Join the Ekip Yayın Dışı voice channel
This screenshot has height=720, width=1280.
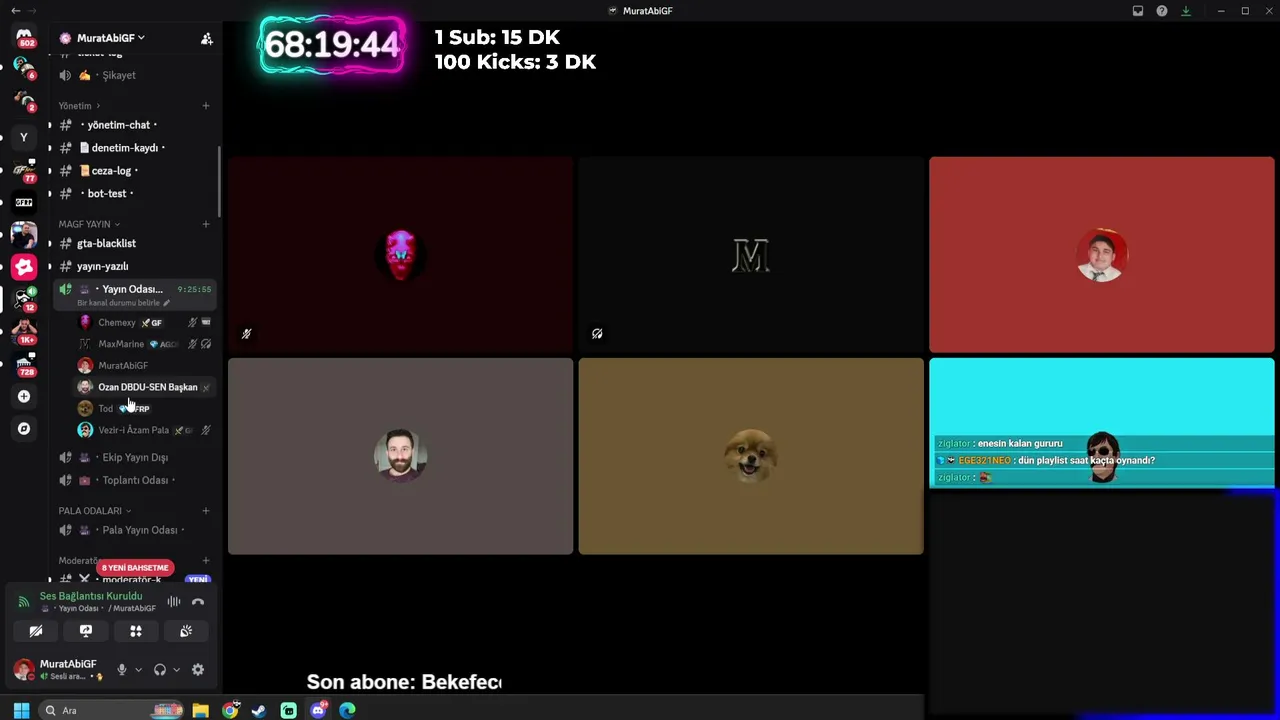tap(133, 458)
